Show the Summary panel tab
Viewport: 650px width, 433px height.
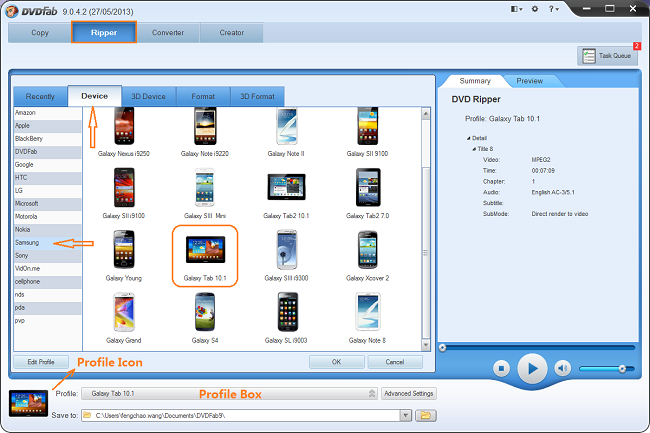(475, 81)
